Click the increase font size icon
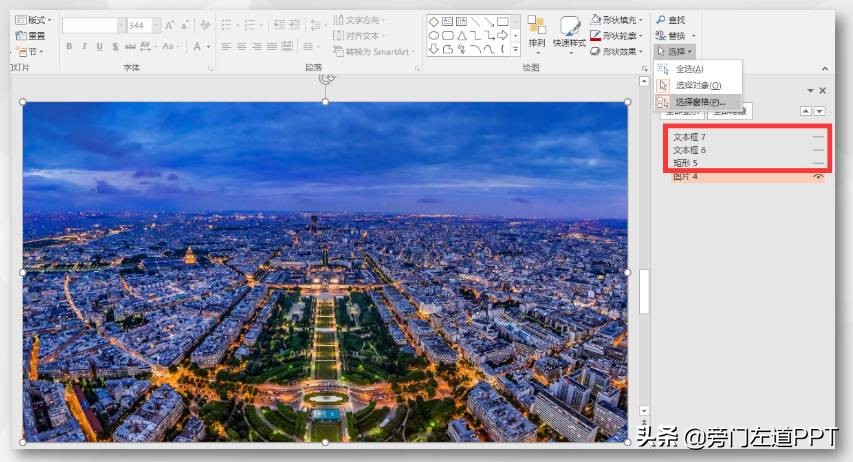 point(169,25)
